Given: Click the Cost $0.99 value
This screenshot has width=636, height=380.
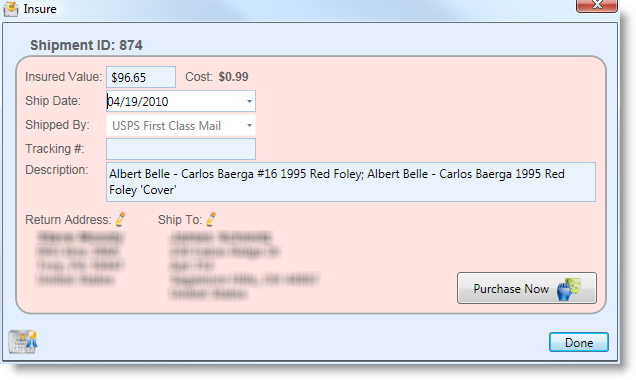Looking at the screenshot, I should pos(233,77).
